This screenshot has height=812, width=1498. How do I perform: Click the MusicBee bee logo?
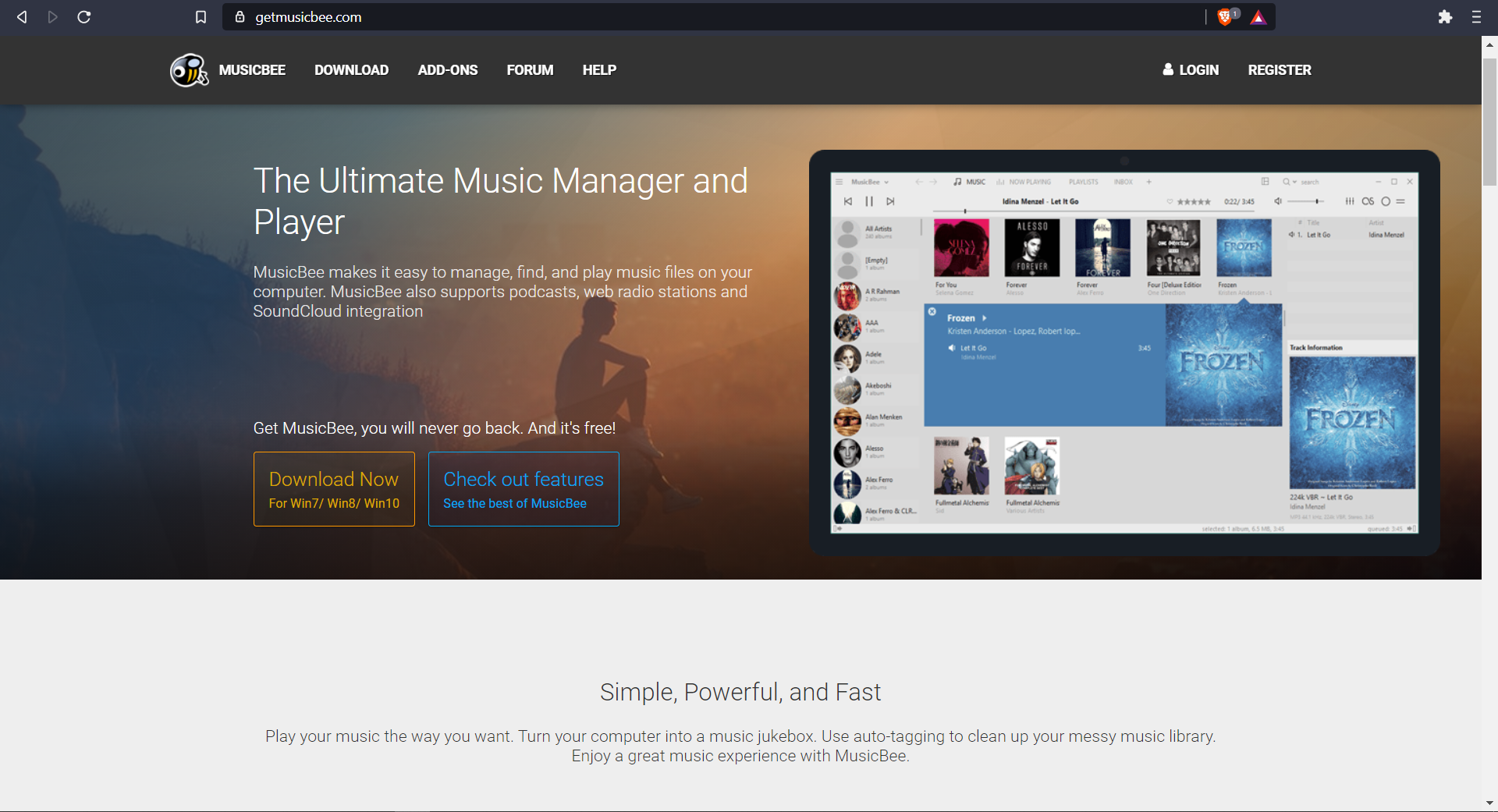point(189,70)
